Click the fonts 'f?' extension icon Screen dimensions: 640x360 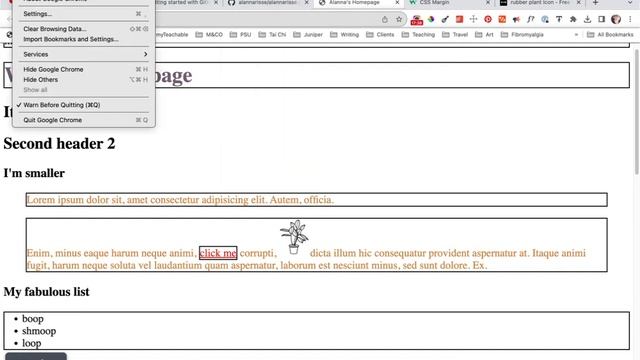(531, 19)
